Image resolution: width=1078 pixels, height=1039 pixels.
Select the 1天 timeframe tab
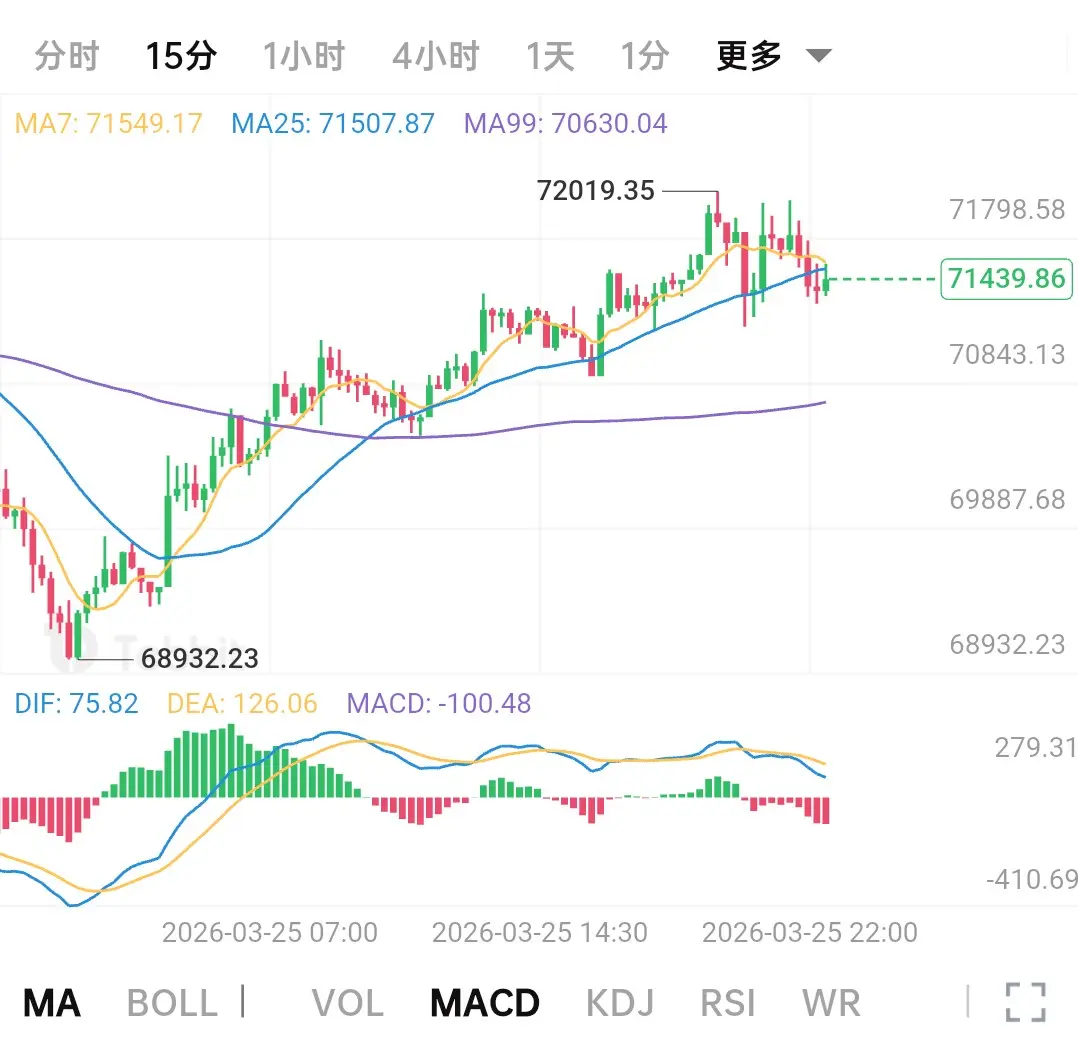click(x=550, y=56)
